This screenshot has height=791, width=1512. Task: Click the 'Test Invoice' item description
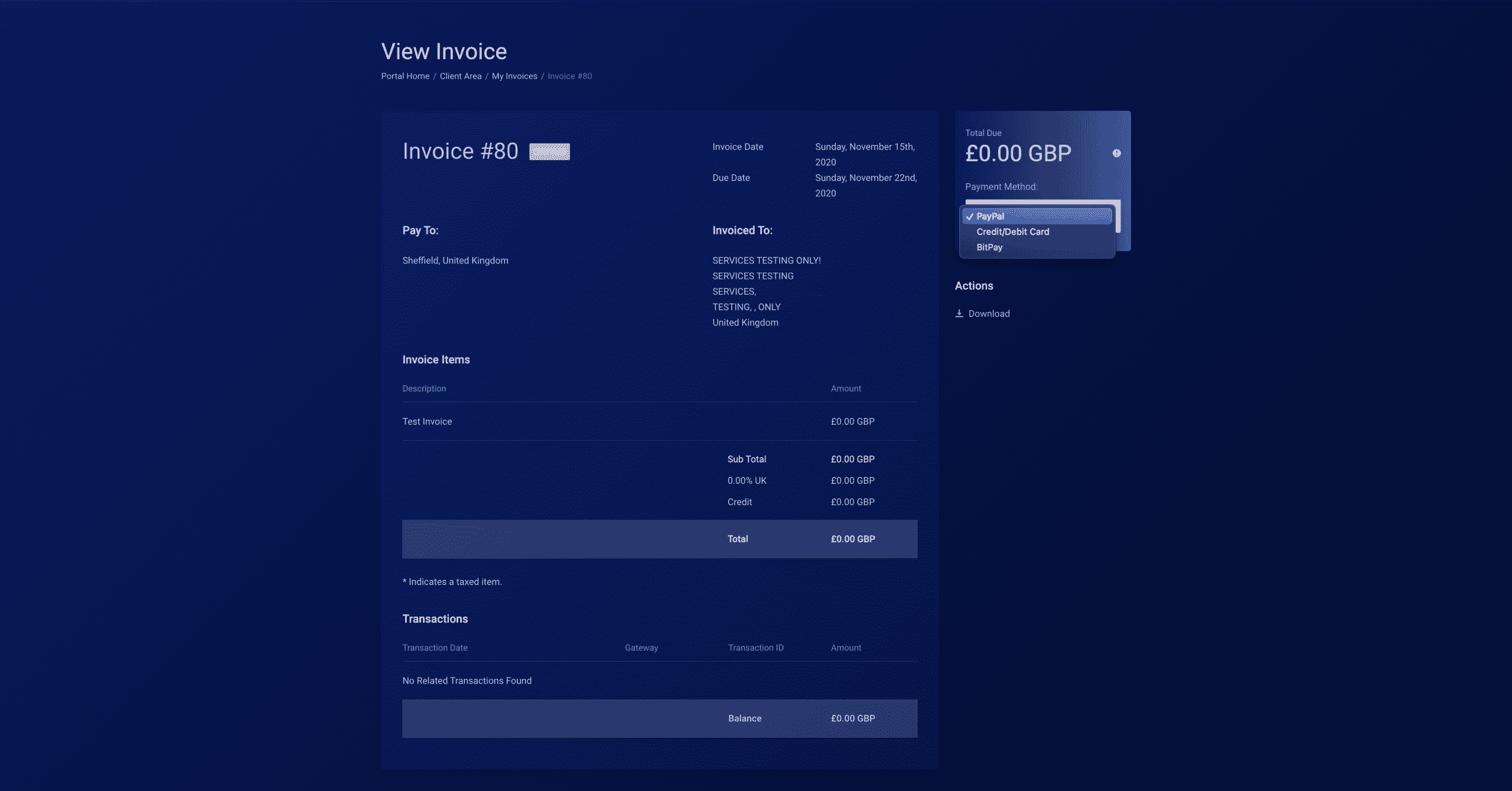[427, 421]
